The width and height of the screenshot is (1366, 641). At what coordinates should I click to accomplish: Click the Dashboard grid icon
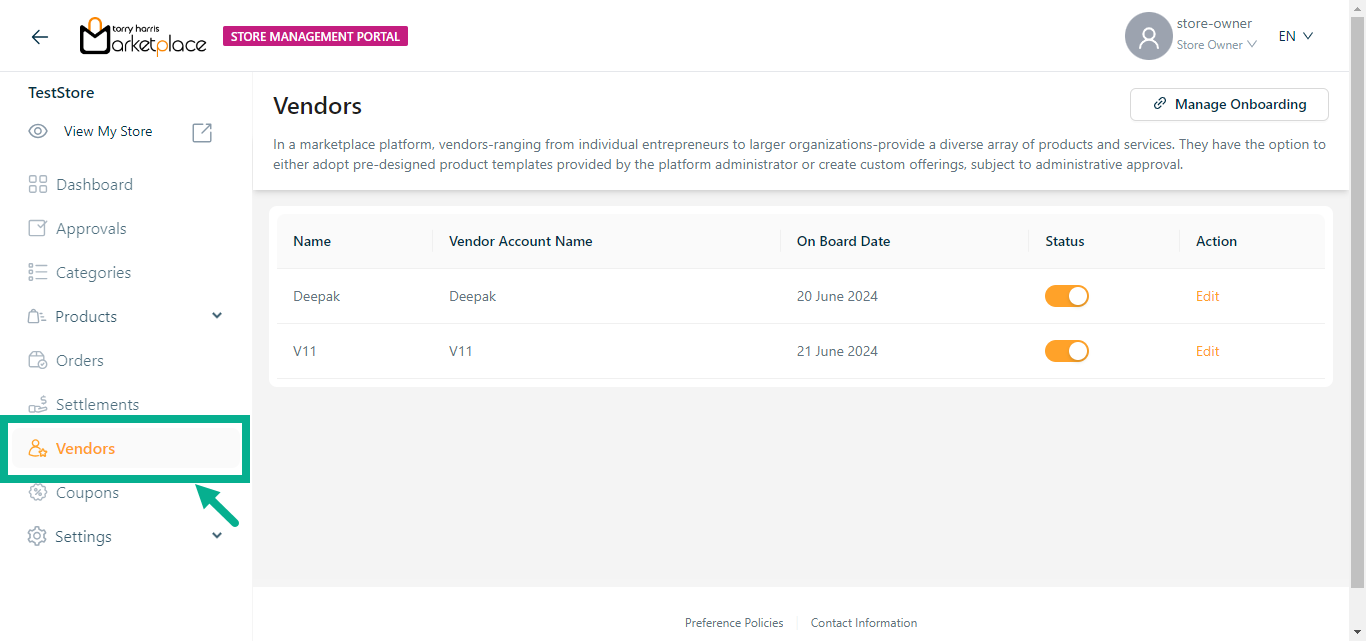tap(38, 184)
